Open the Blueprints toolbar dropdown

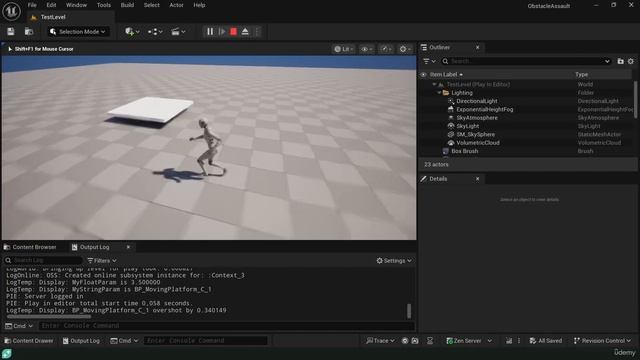155,31
